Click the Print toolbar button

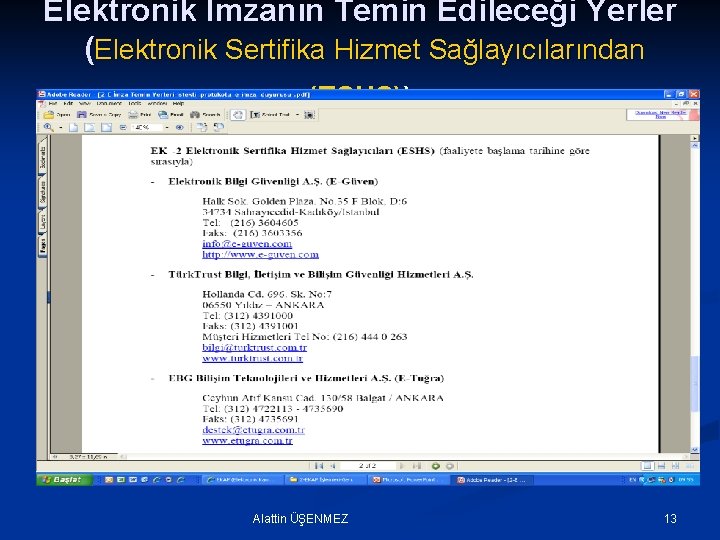point(140,114)
